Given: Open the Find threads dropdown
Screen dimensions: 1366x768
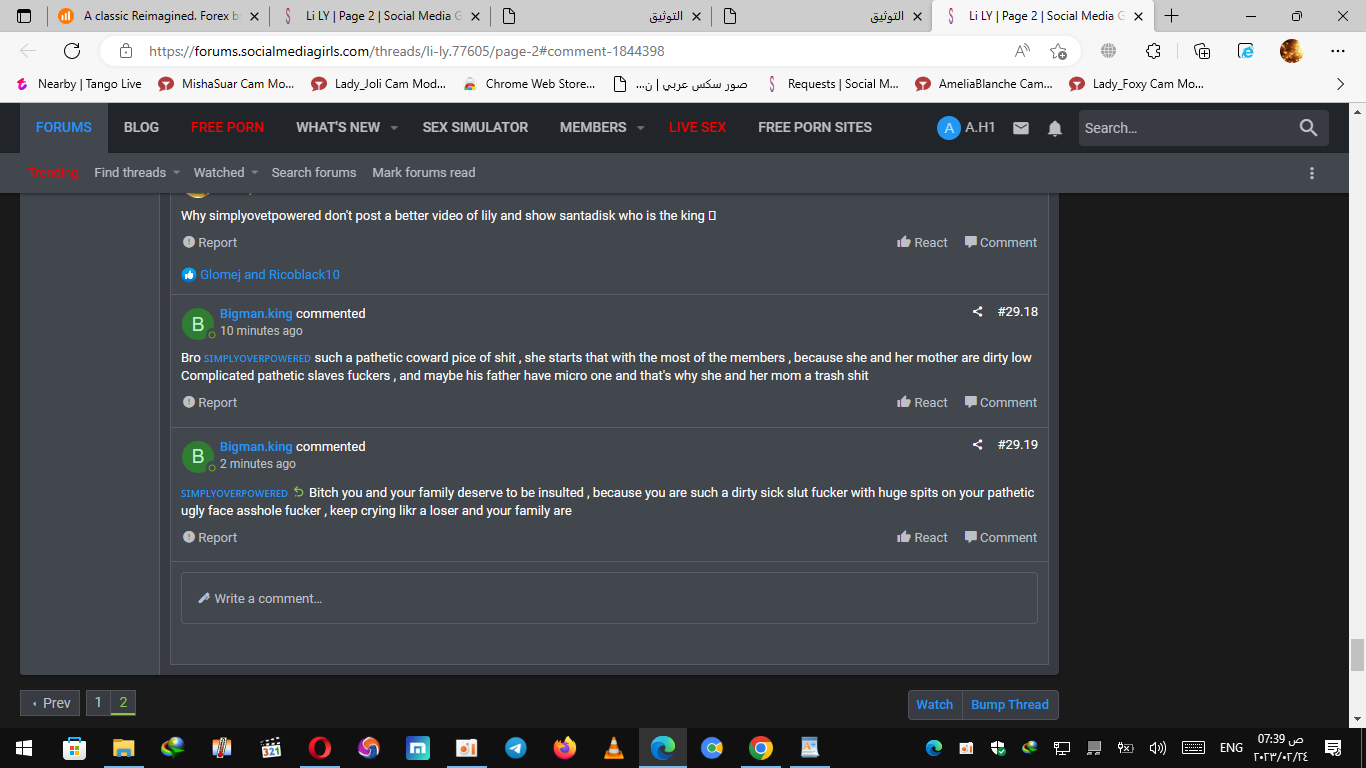Looking at the screenshot, I should click(137, 173).
